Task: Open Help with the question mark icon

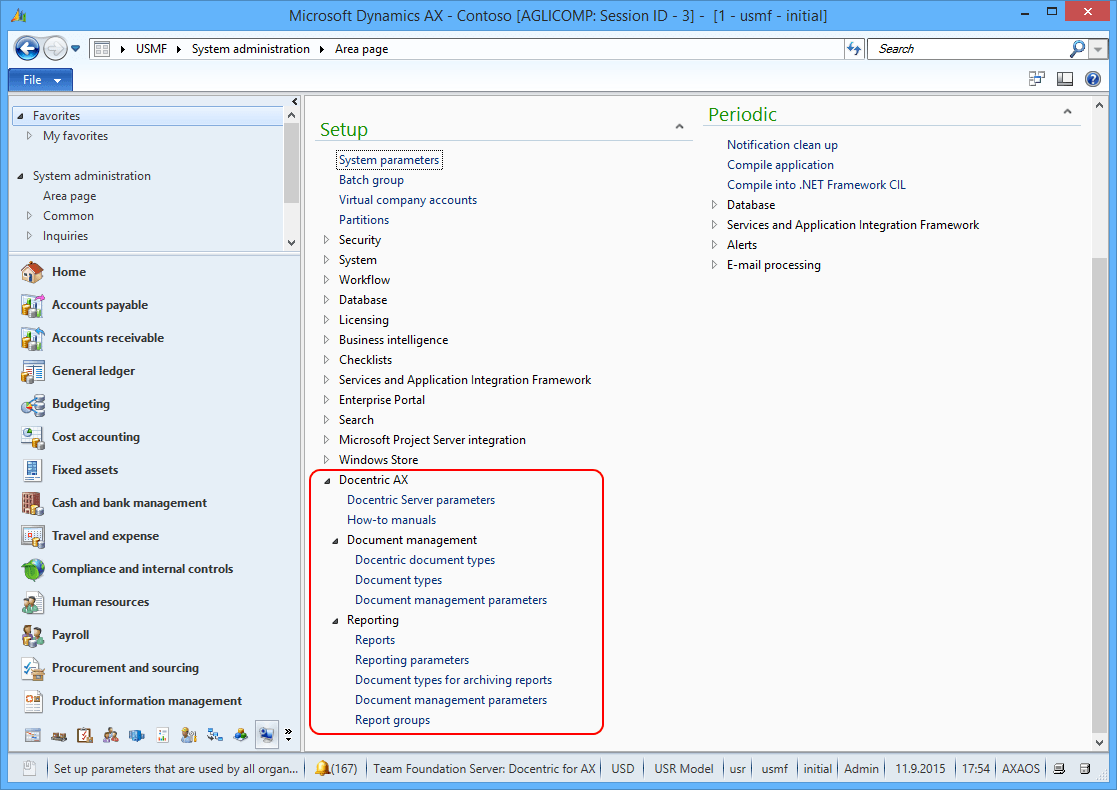Action: [x=1093, y=79]
